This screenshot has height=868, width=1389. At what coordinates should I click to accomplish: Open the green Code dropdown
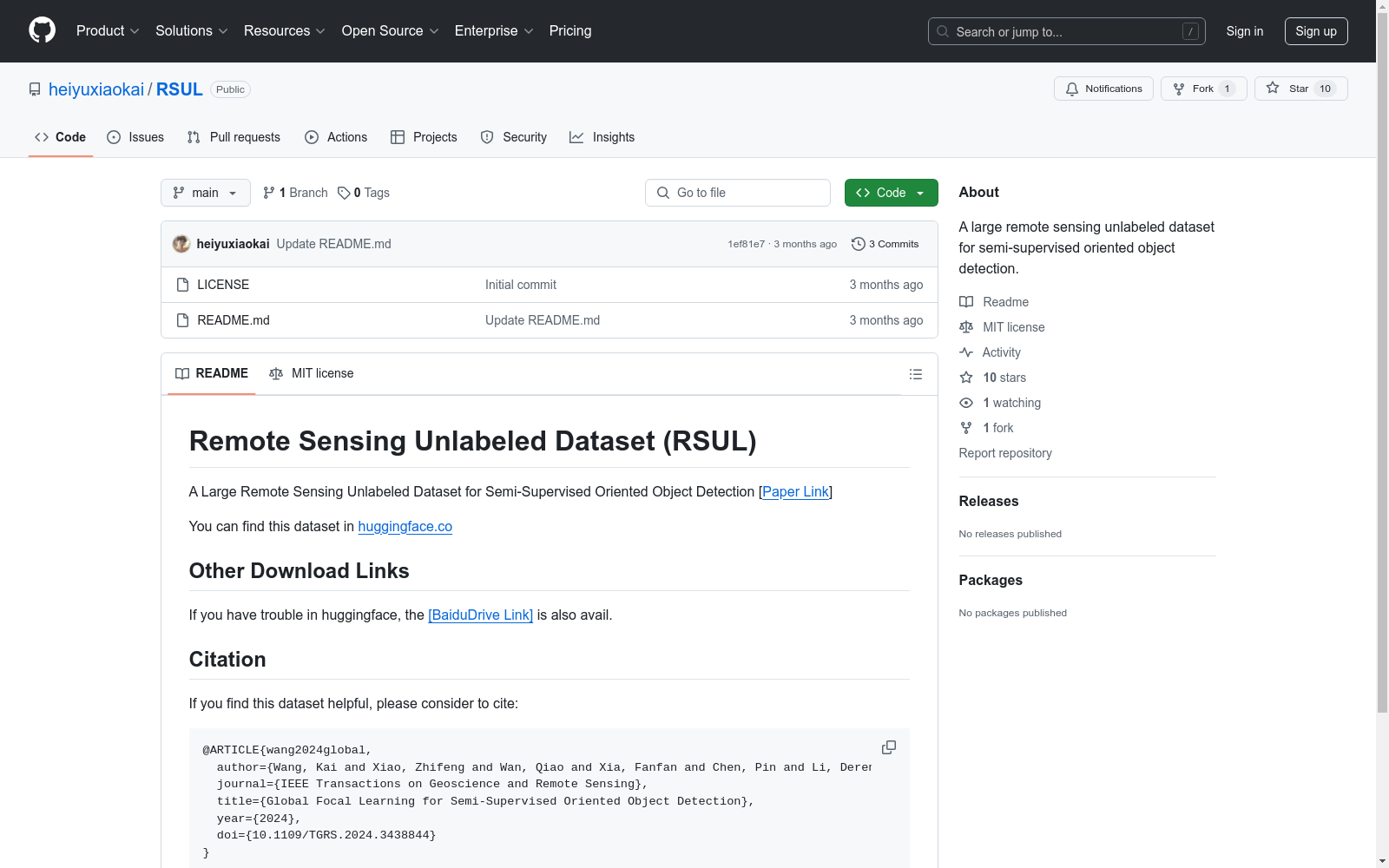pyautogui.click(x=891, y=193)
